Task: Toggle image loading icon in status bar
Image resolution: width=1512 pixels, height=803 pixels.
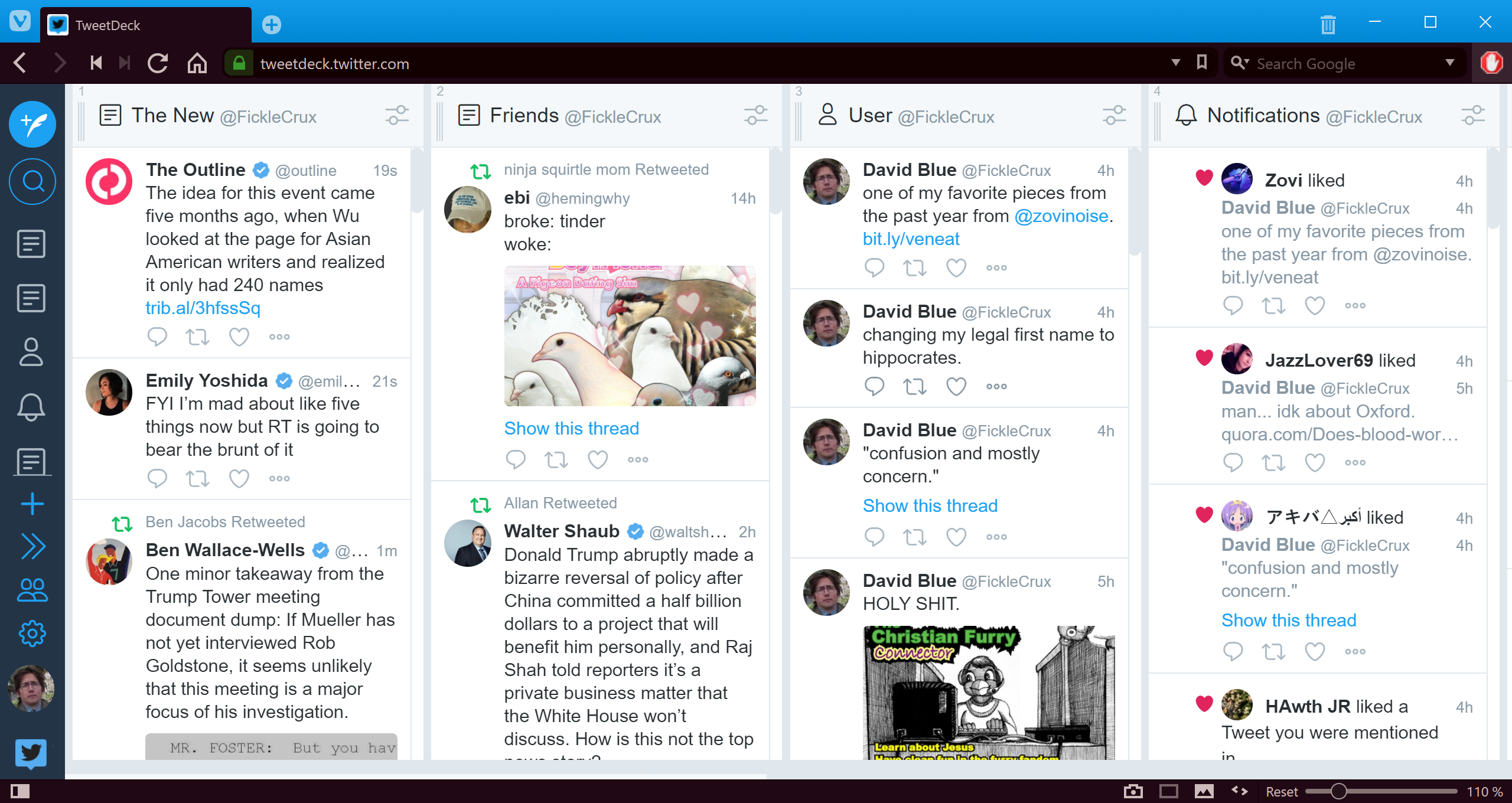Action: [x=1204, y=791]
